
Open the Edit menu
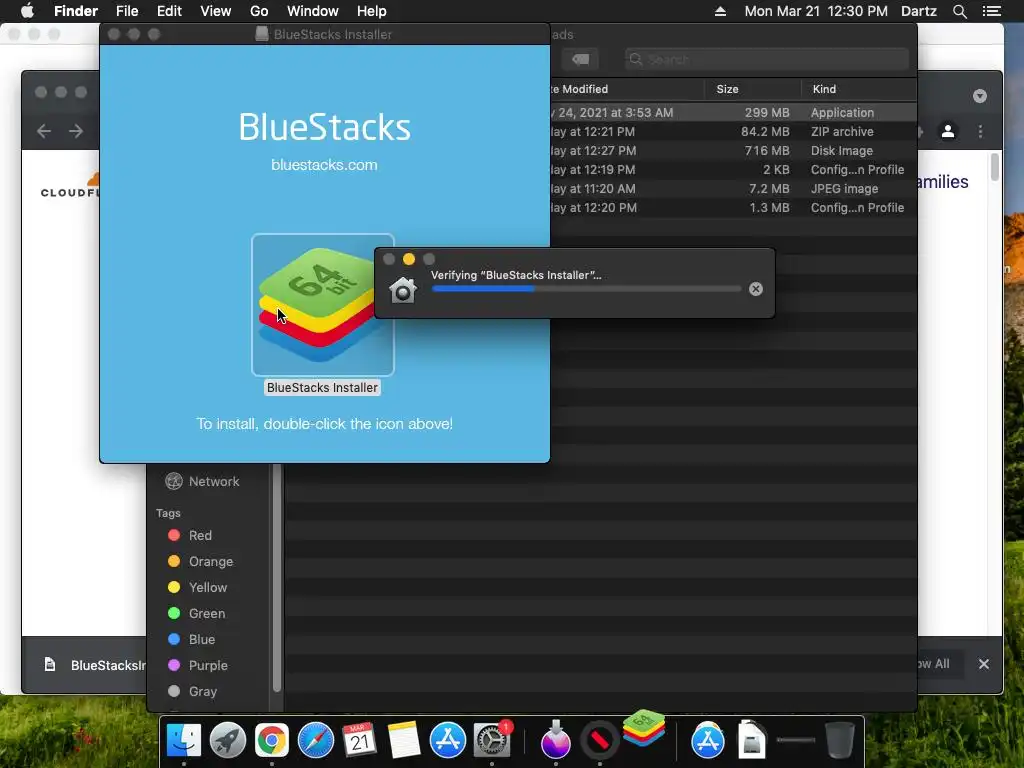(169, 11)
